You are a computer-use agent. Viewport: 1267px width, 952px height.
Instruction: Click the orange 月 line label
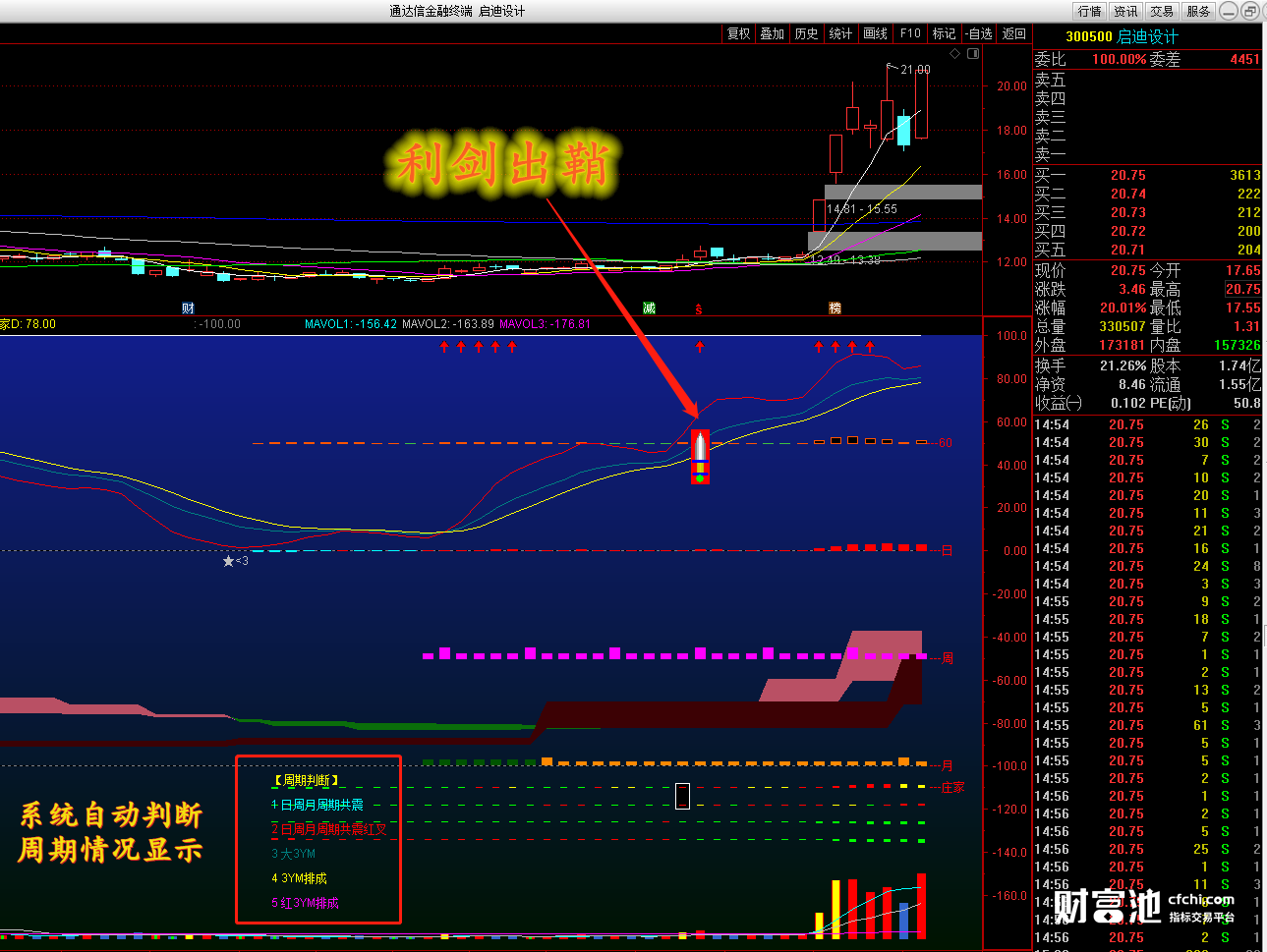point(948,765)
